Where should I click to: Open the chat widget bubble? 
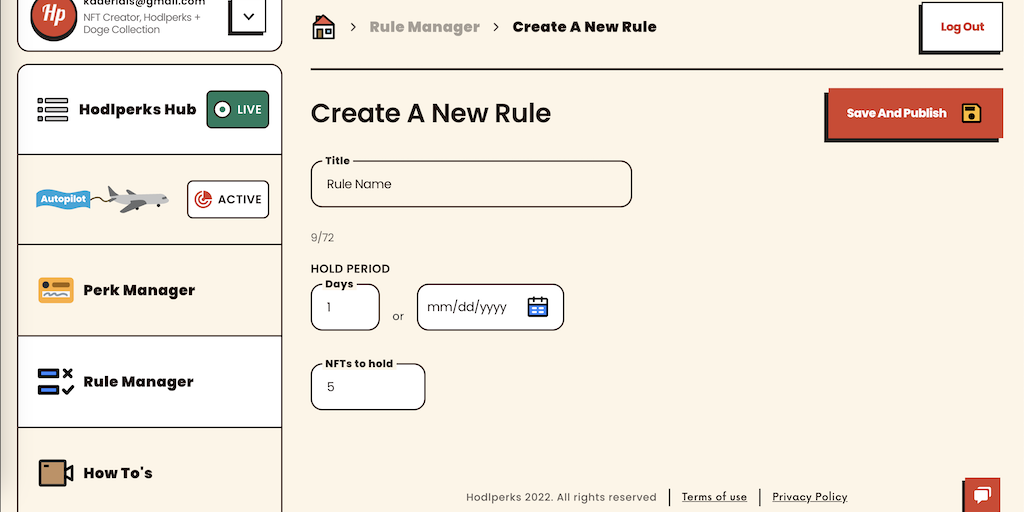pos(982,495)
